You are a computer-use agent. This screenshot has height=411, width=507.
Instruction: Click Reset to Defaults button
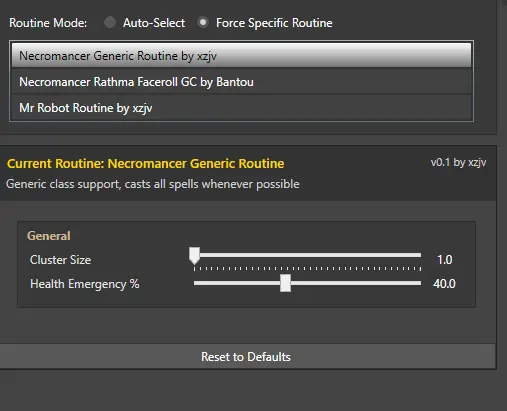[247, 357]
